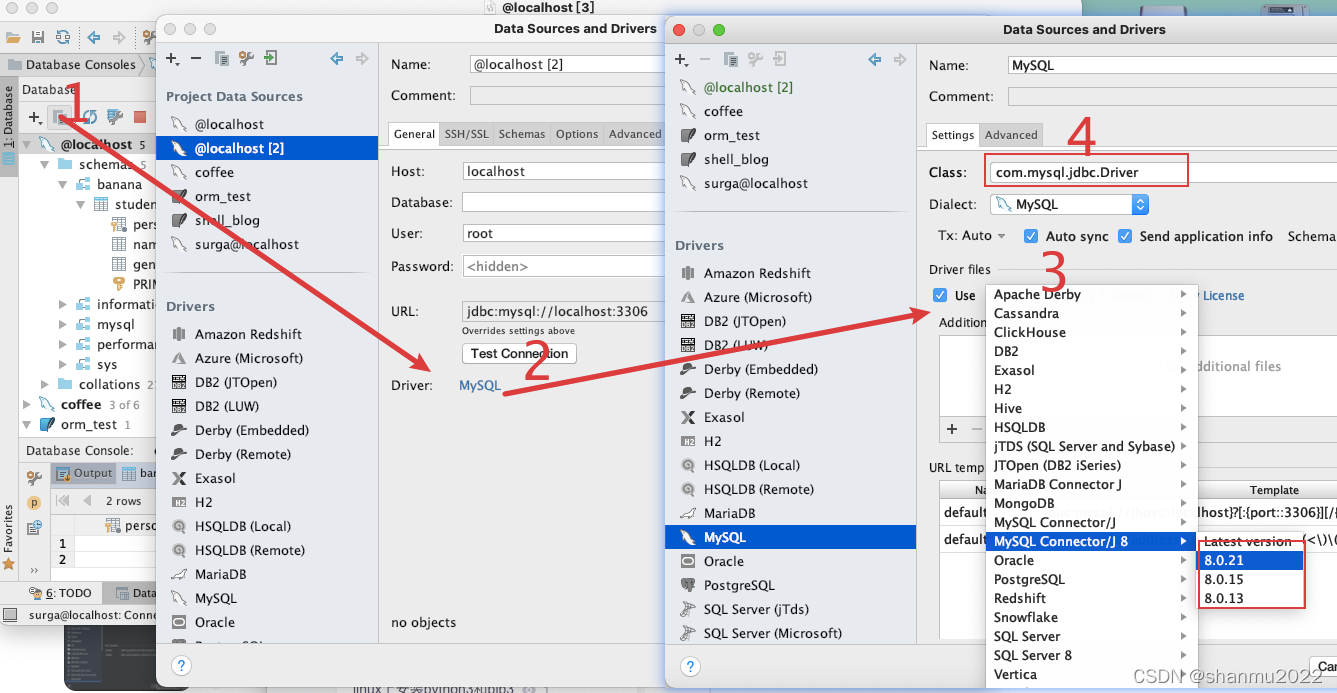Collapse the schemas node in Database tree
The width and height of the screenshot is (1337, 693).
tap(46, 164)
